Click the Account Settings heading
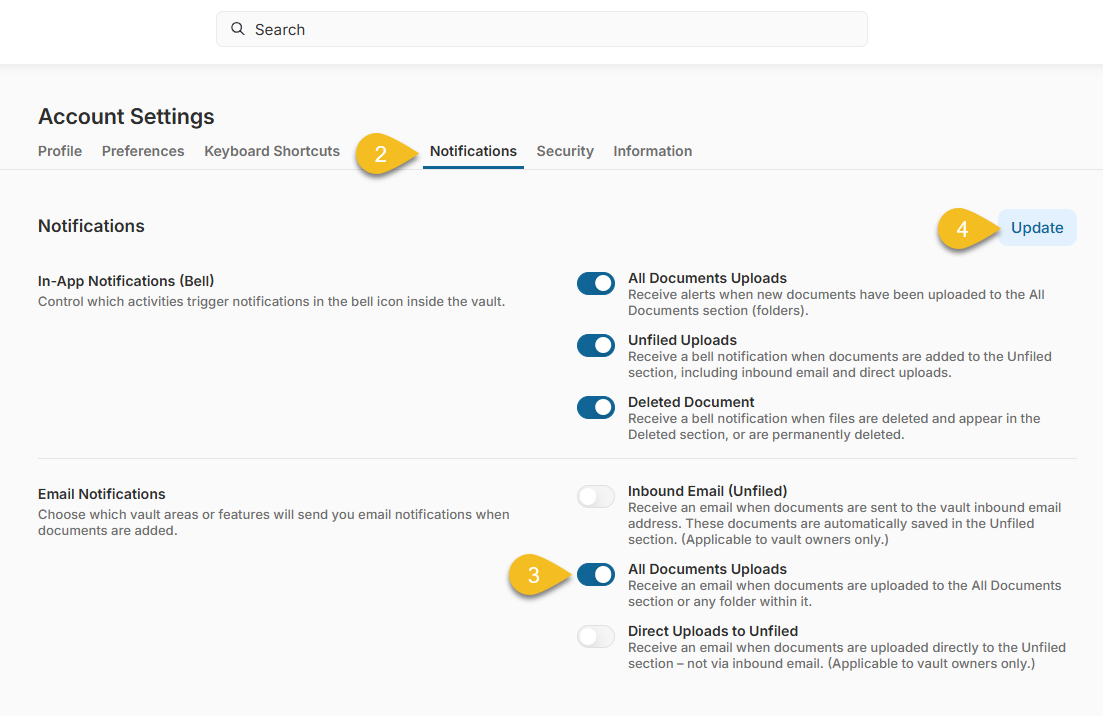1103x716 pixels. pyautogui.click(x=125, y=116)
